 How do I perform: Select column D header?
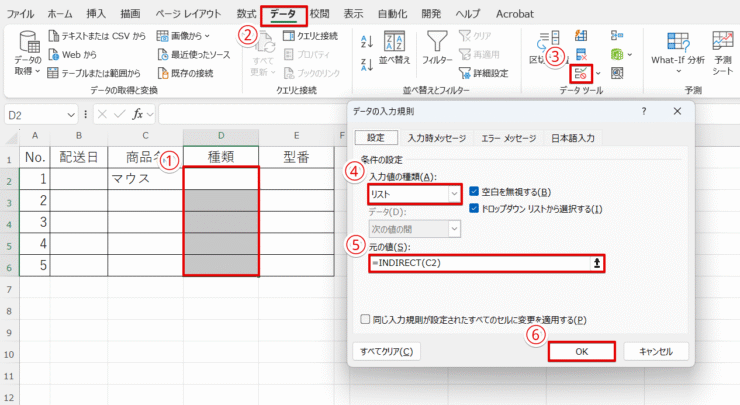coord(221,136)
